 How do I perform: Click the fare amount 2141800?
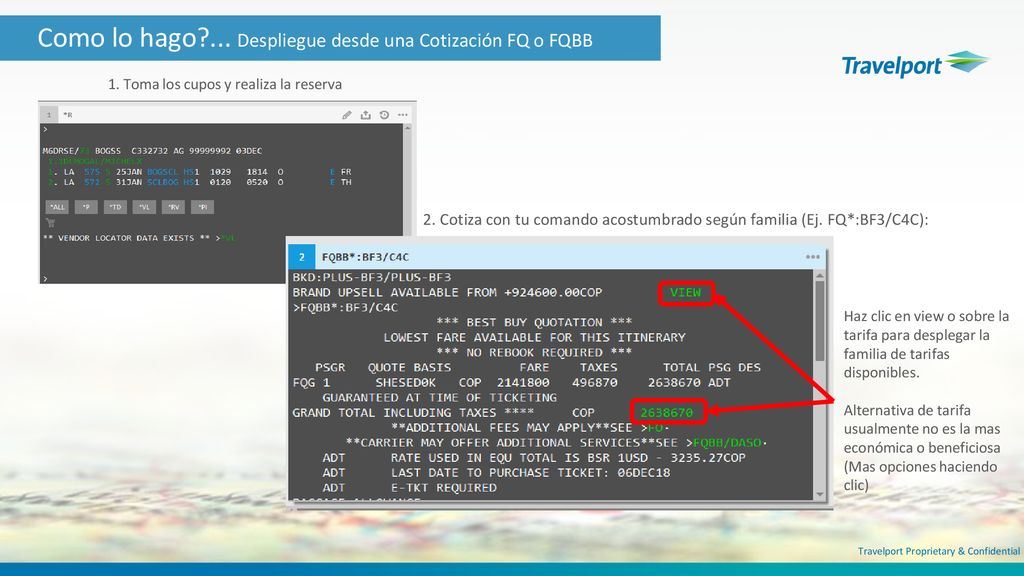point(522,383)
